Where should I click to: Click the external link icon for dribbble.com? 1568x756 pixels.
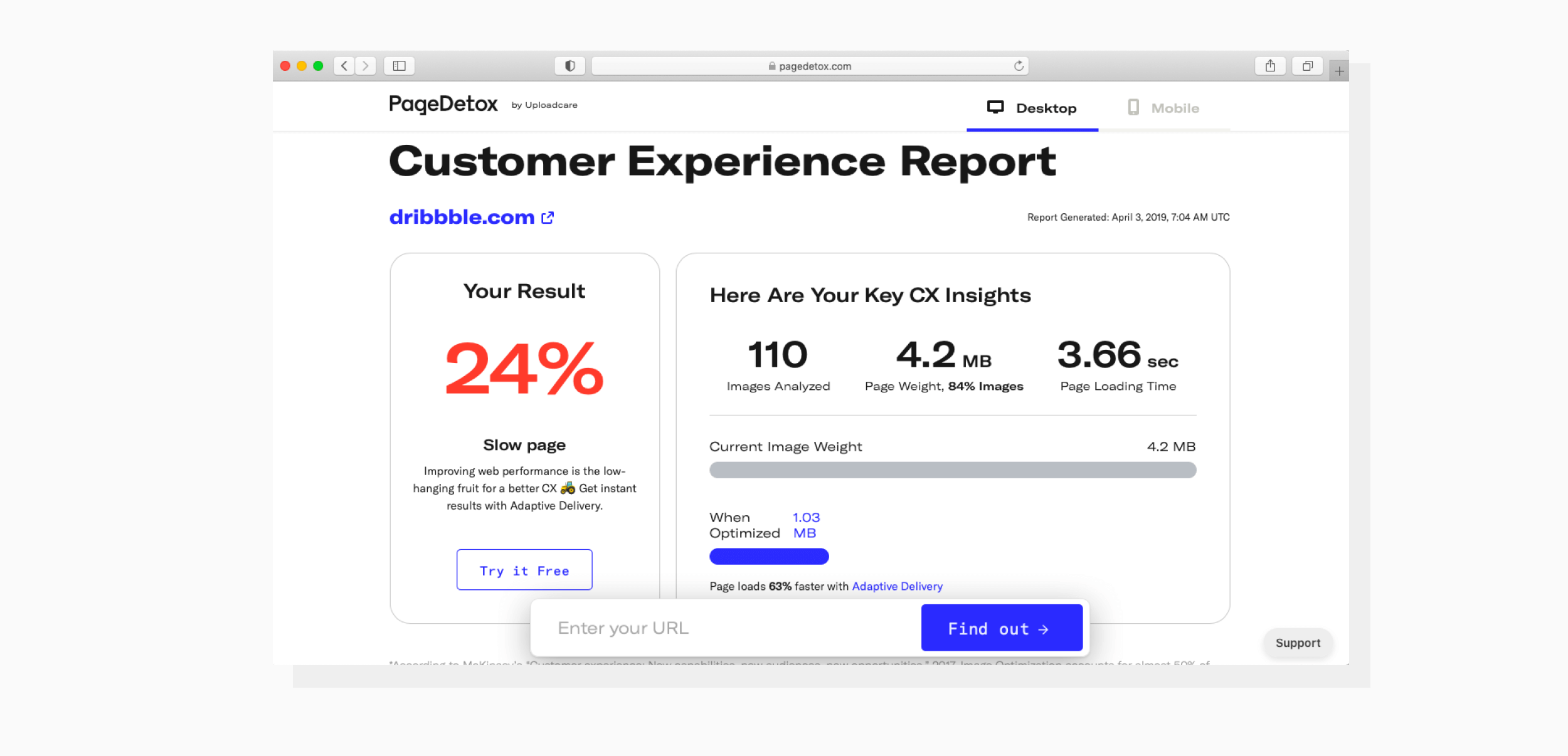[x=548, y=217]
